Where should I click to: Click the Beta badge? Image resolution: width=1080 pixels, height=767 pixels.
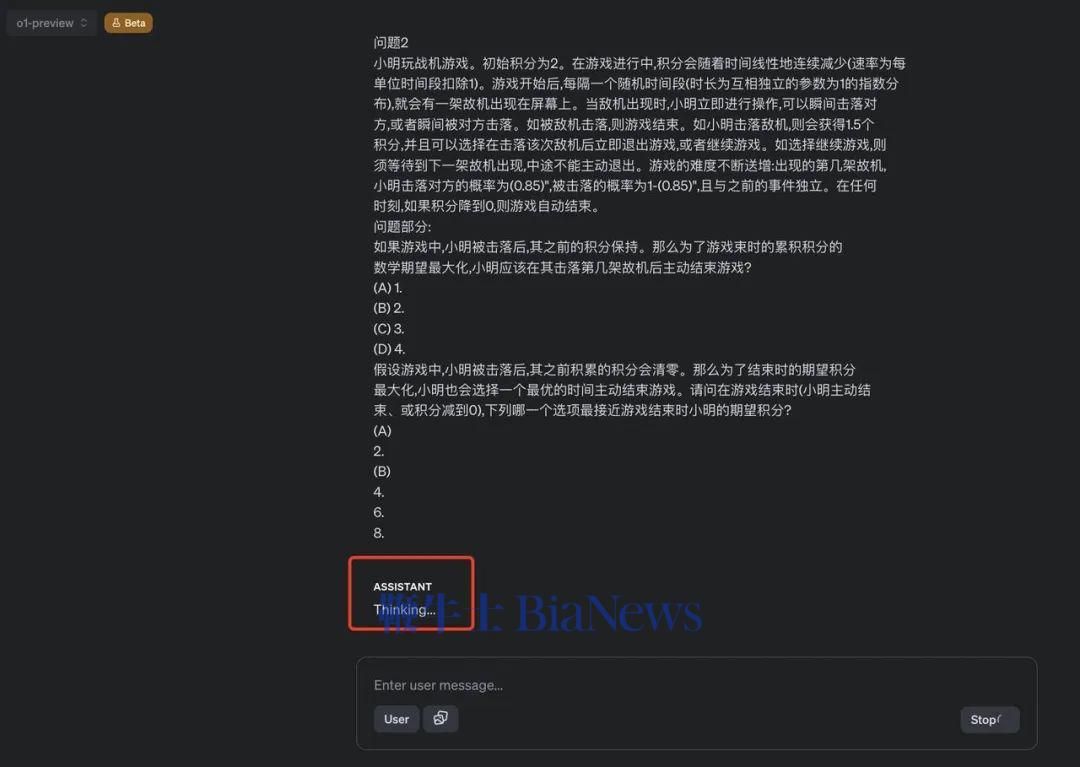point(129,23)
